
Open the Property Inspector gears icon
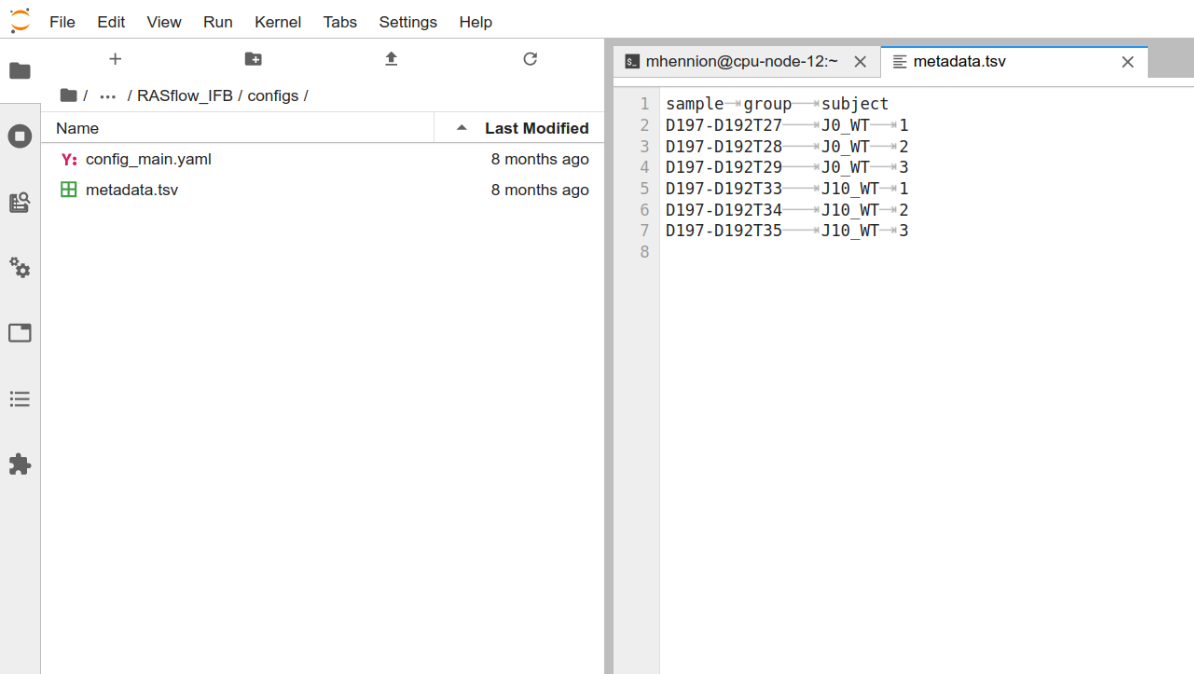pos(20,267)
